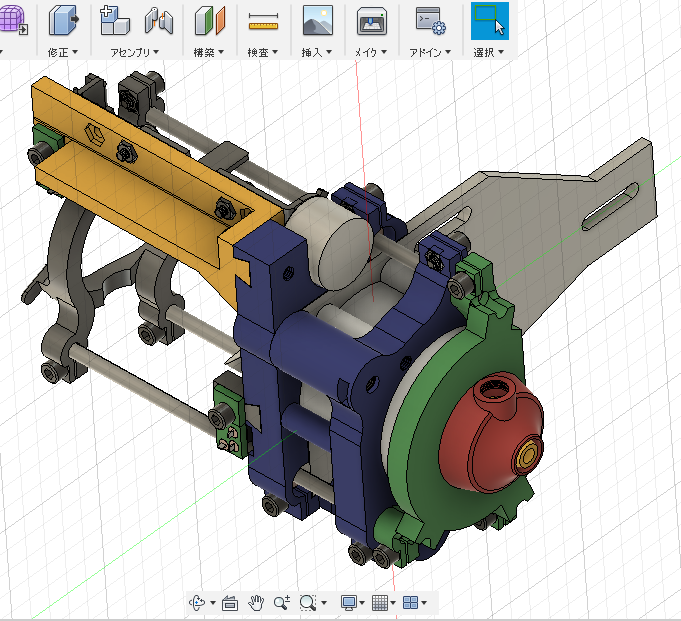Screen dimensions: 681x621
Task: Click the Grid and Snaps icon
Action: point(380,603)
